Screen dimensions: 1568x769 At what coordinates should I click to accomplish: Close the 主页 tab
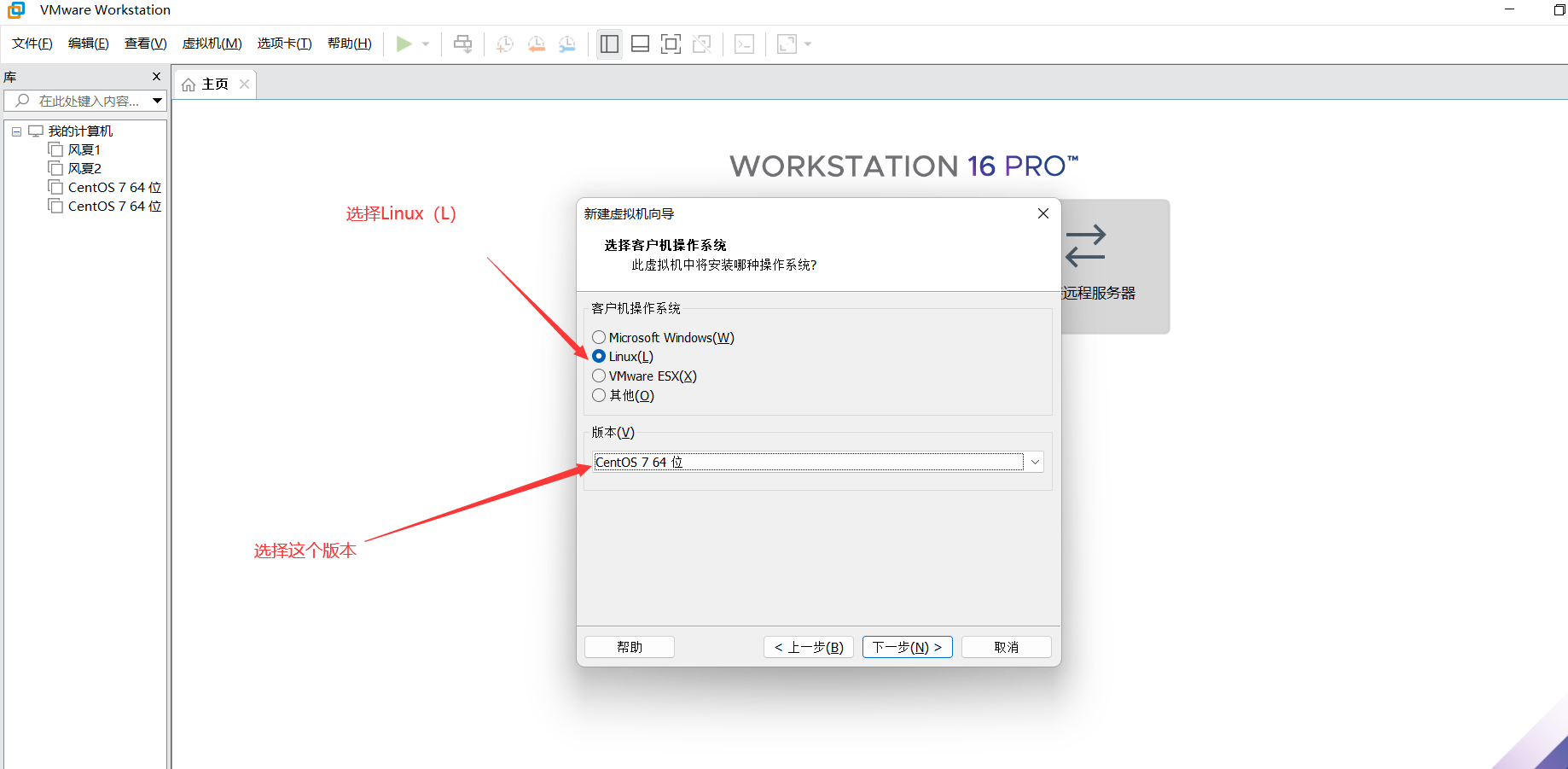(244, 84)
